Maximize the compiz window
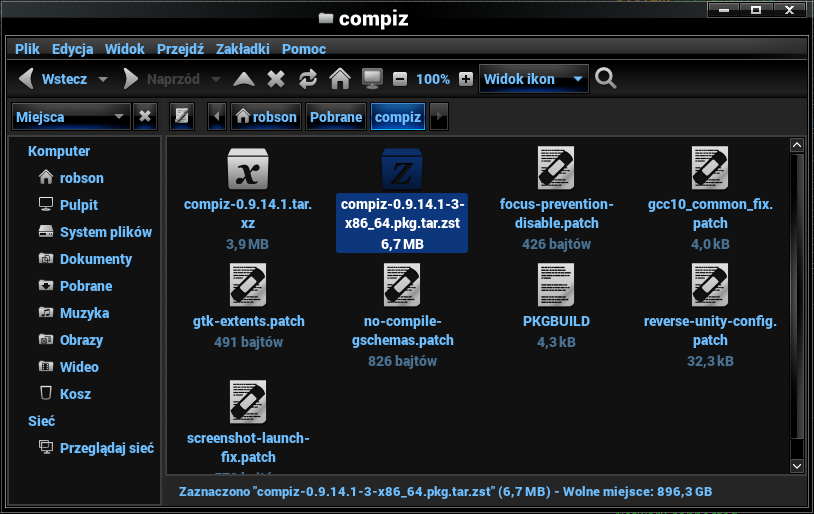This screenshot has height=514, width=814. [x=756, y=10]
